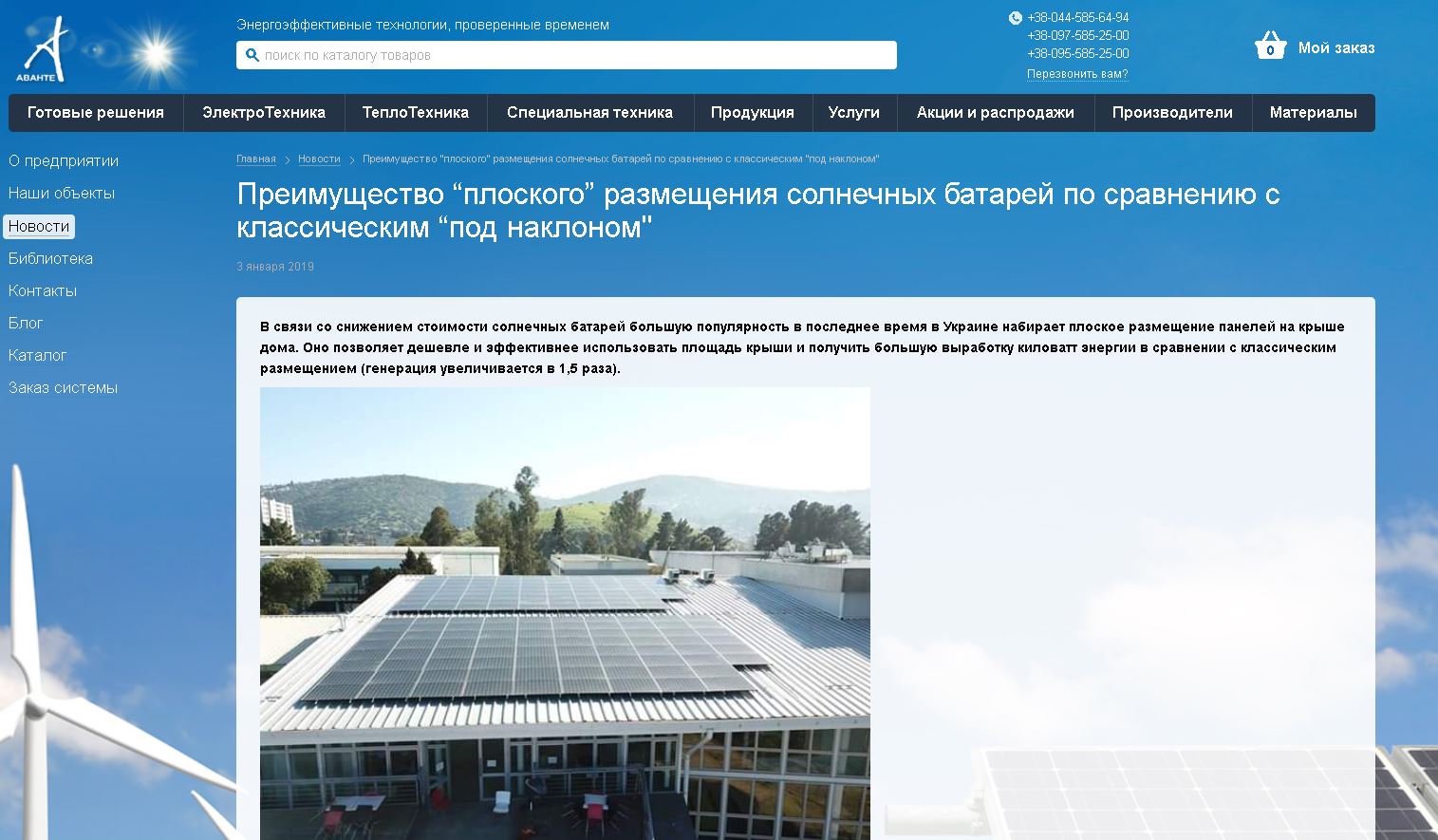Open the 'Мой заказ' cart link
Viewport: 1438px width, 840px height.
tap(1335, 47)
